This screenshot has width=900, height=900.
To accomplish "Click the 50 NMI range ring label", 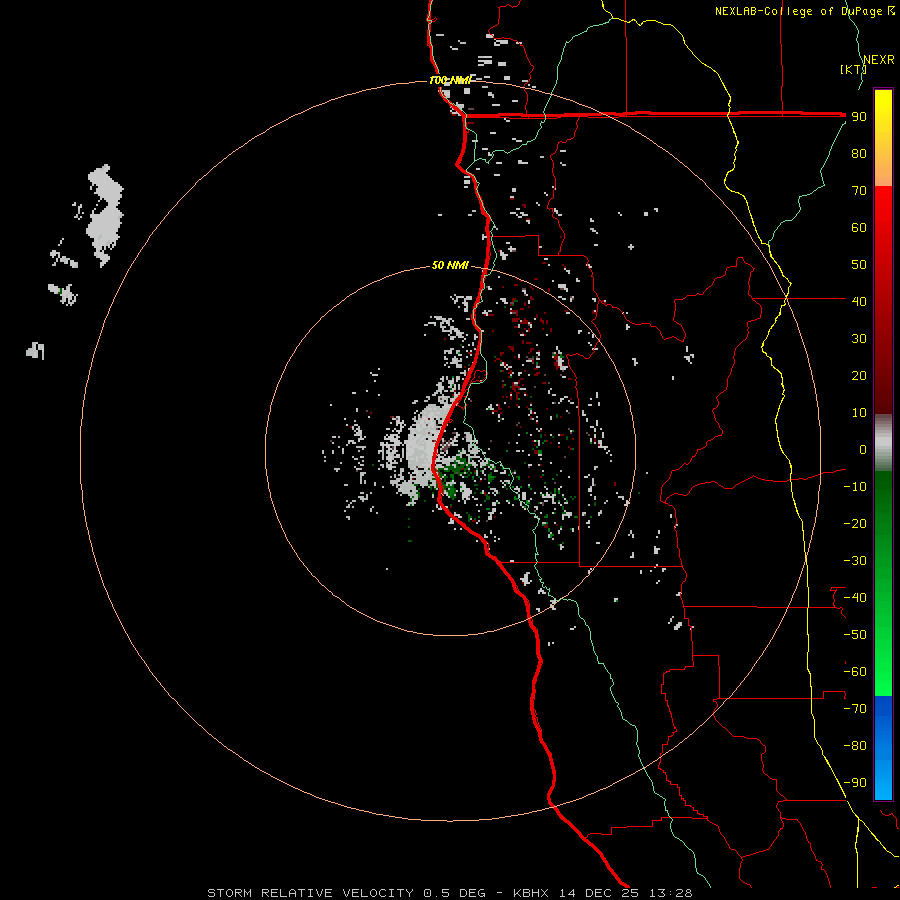I will 450,265.
